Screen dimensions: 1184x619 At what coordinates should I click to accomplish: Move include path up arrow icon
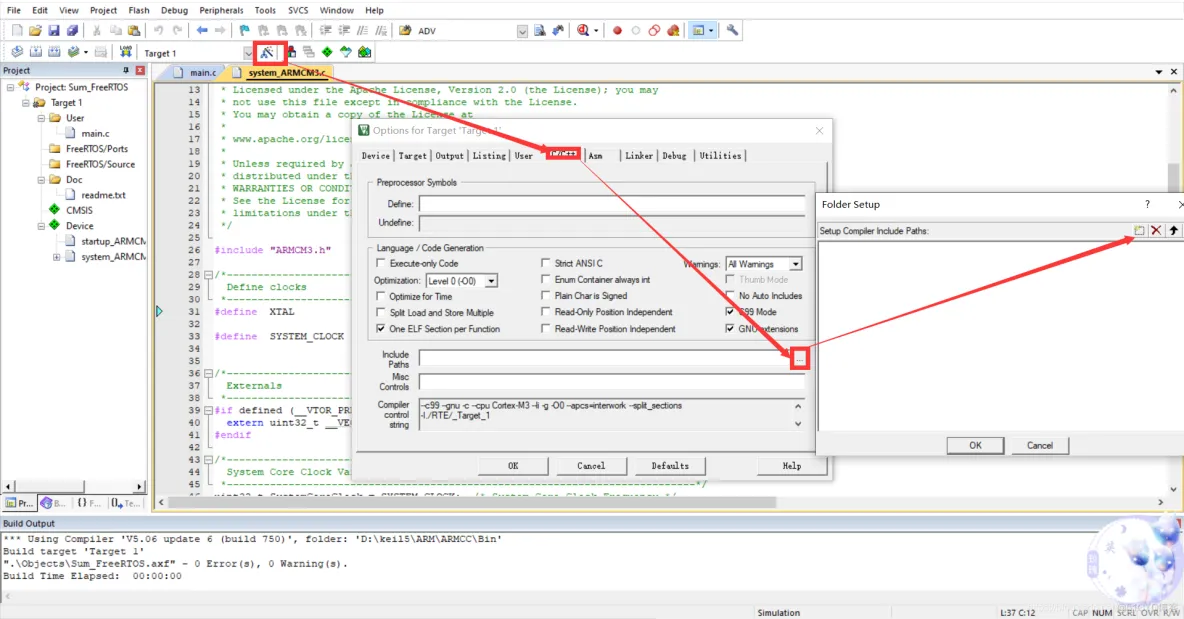[x=1173, y=230]
